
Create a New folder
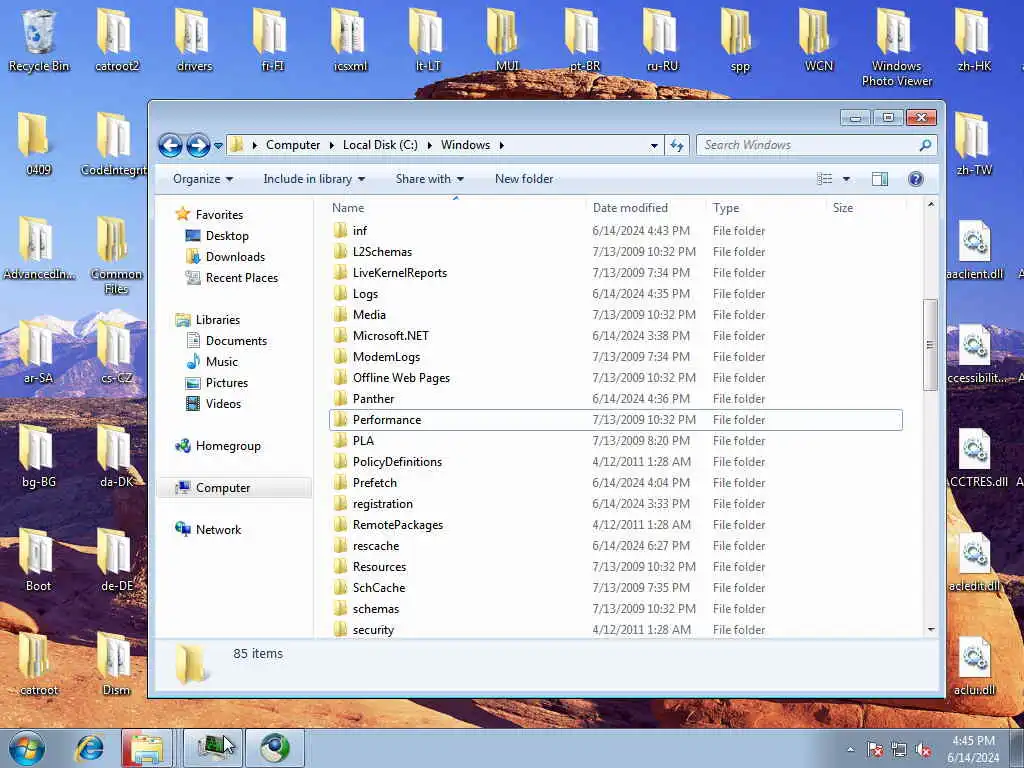coord(524,179)
